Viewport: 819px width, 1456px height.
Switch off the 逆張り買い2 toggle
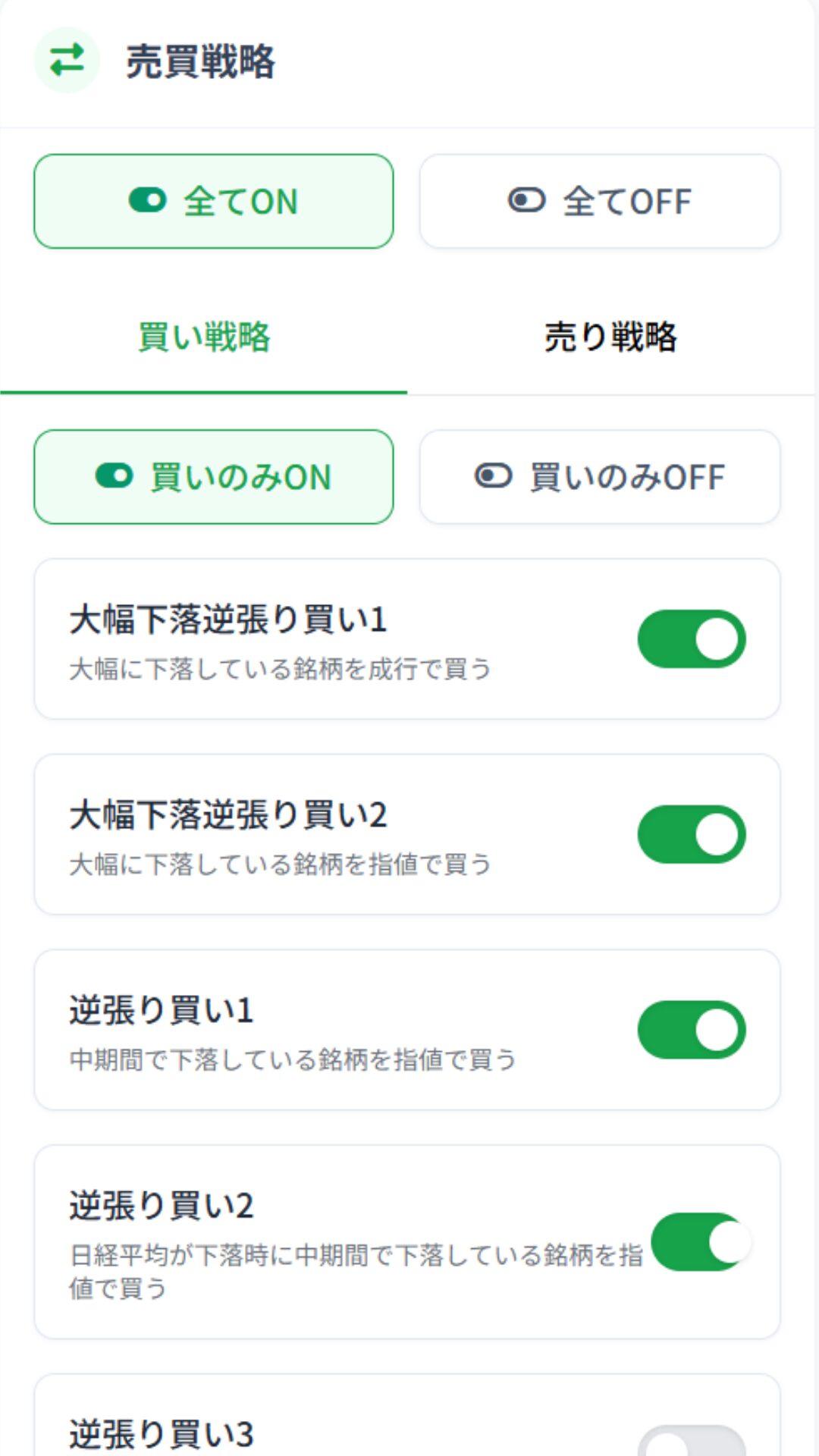pyautogui.click(x=701, y=1242)
